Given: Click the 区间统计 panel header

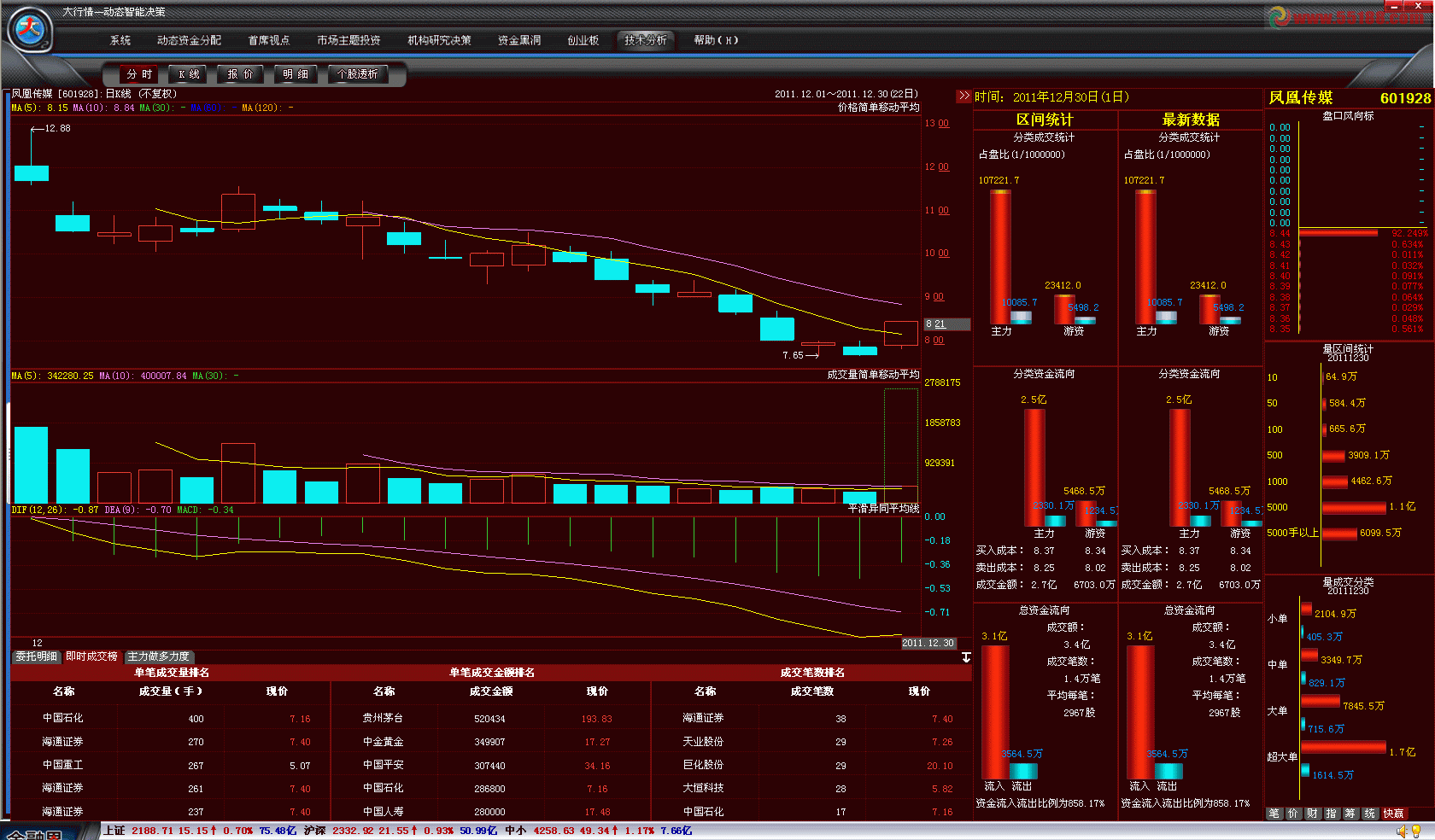Looking at the screenshot, I should [1045, 120].
